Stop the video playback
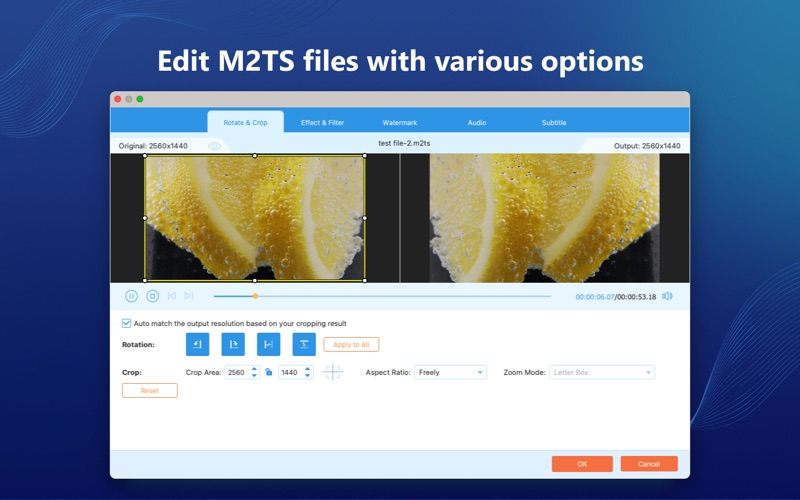Screen dimensions: 800x500 point(152,296)
